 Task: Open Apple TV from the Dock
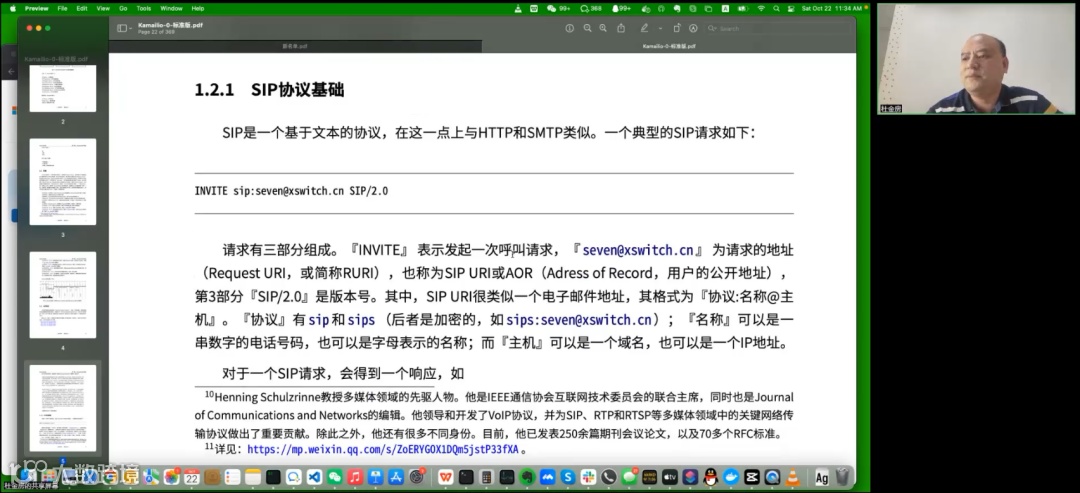669,476
